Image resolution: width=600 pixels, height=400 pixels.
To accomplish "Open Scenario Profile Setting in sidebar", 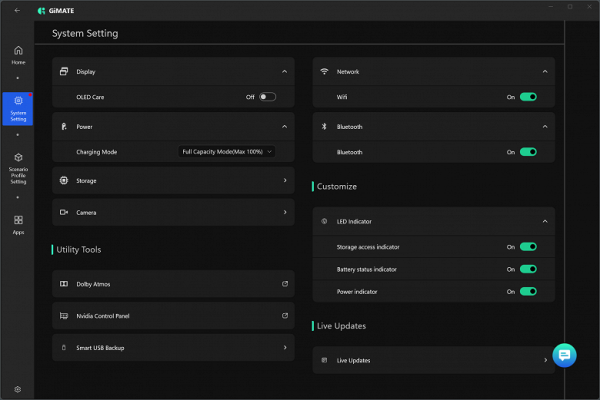I will [x=18, y=167].
